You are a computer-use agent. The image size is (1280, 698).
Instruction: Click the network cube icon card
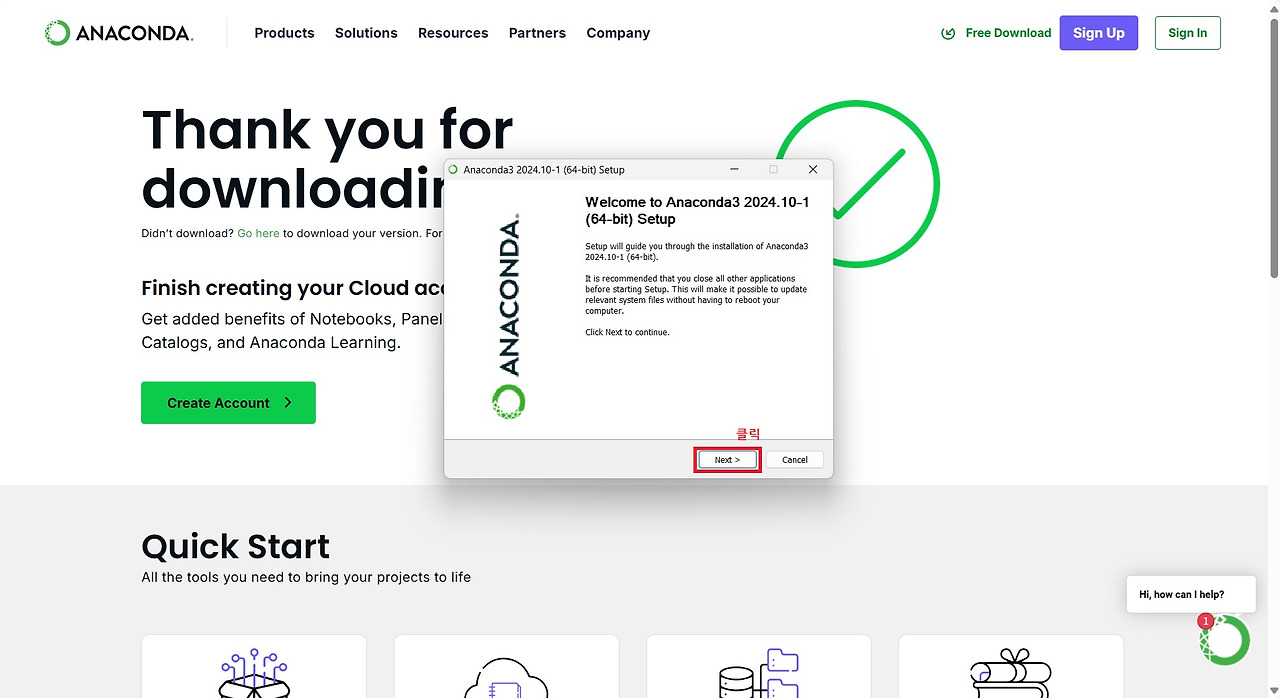[254, 666]
